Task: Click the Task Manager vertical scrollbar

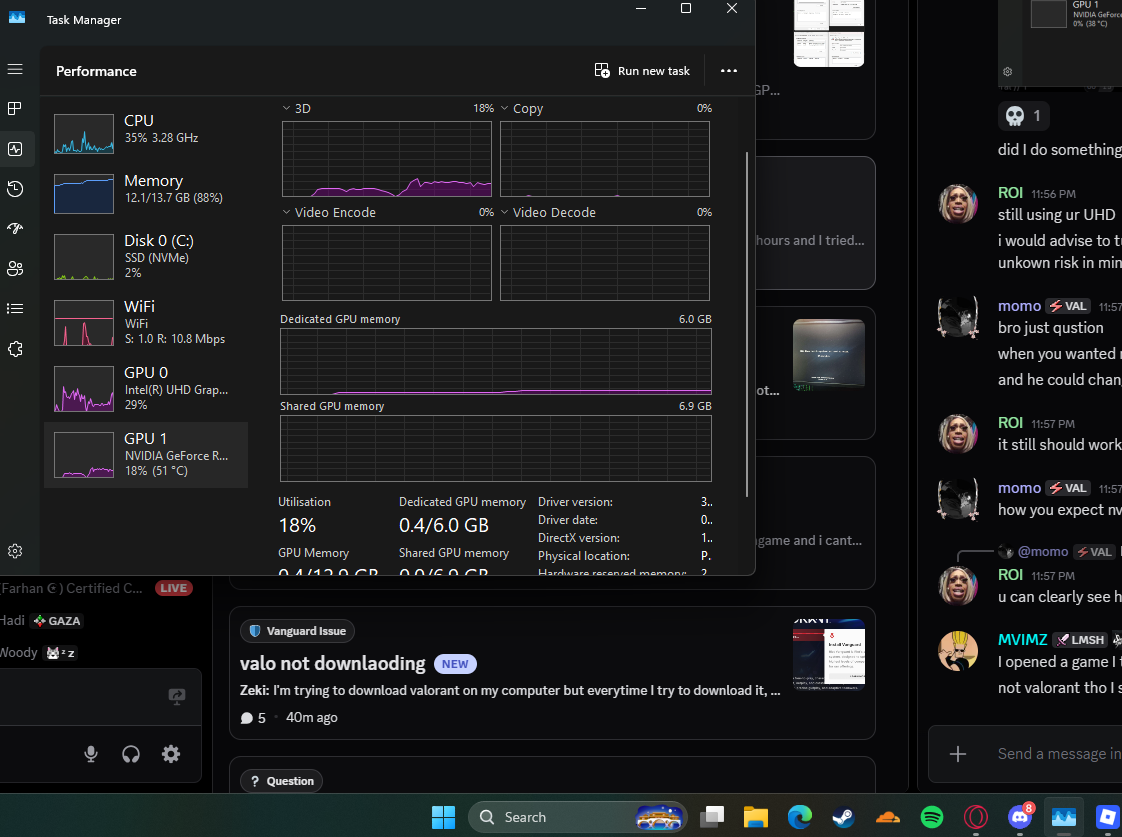Action: coord(747,323)
